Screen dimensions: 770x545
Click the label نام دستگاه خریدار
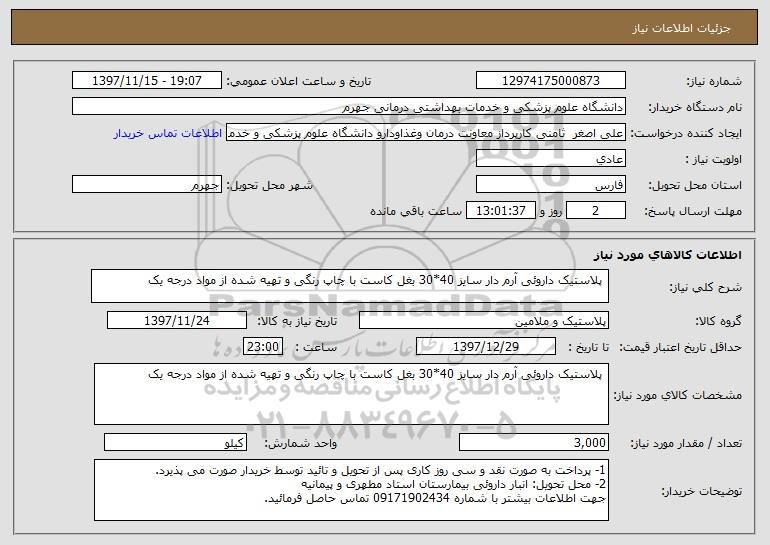pyautogui.click(x=695, y=107)
